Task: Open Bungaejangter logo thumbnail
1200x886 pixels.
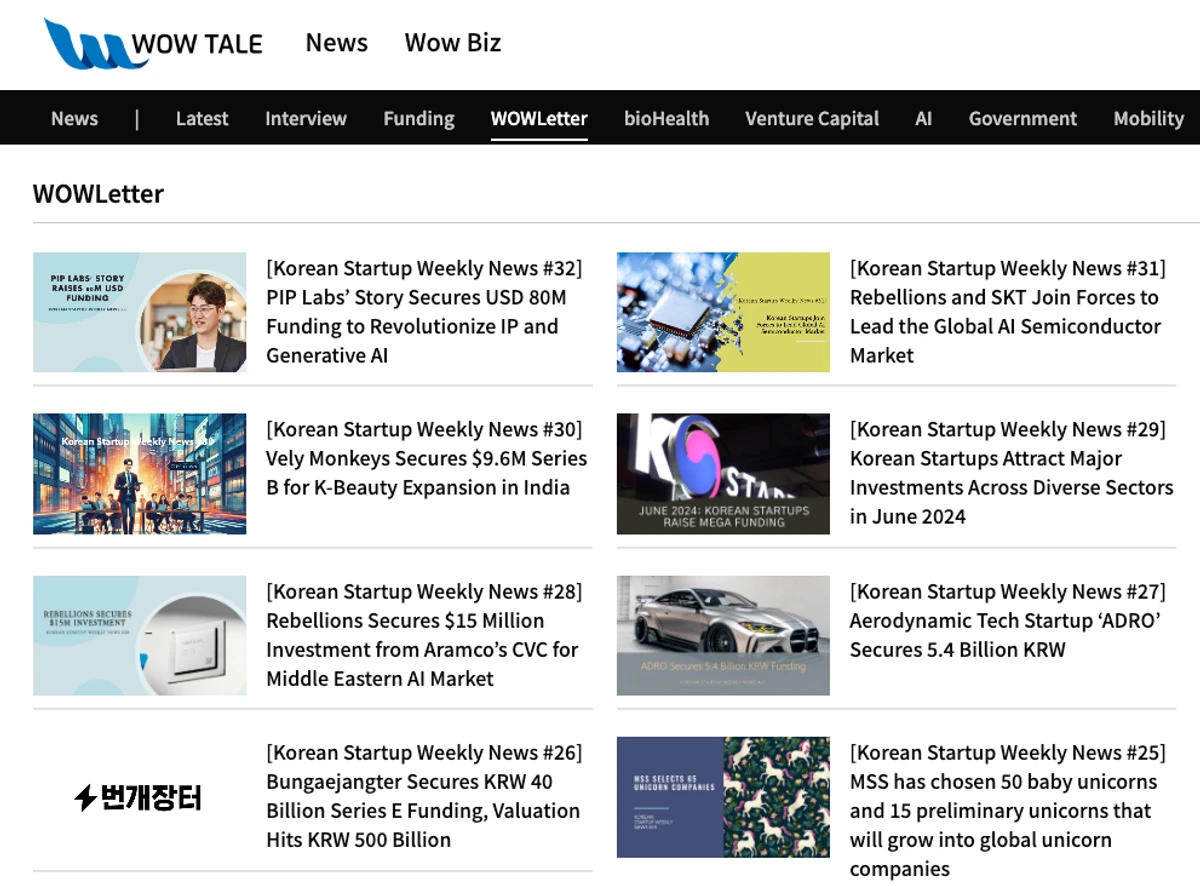Action: (x=139, y=797)
